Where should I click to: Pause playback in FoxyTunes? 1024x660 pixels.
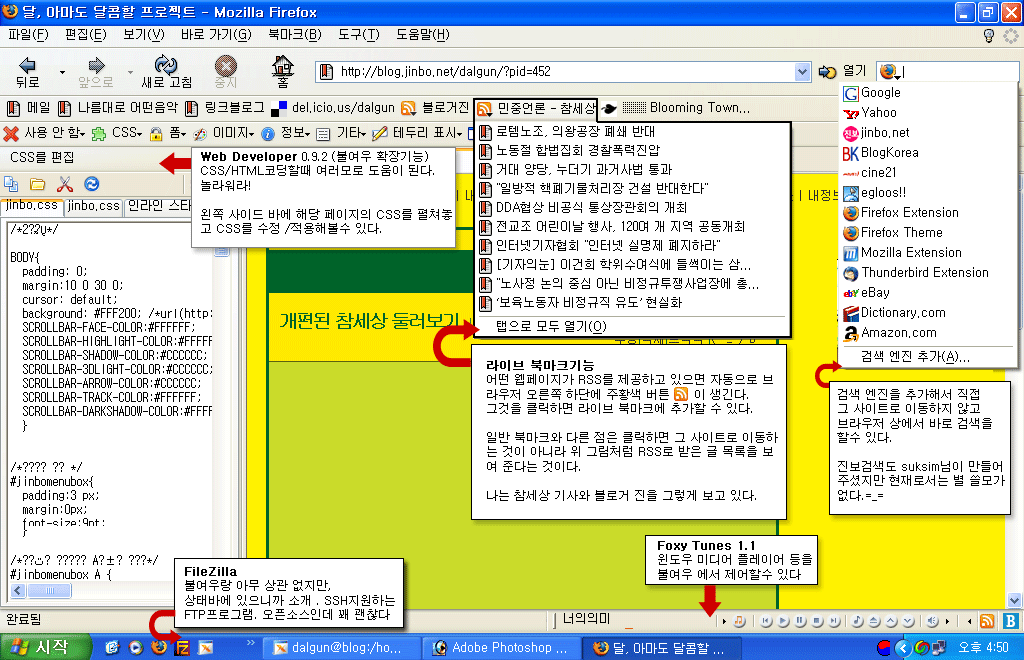(x=801, y=621)
